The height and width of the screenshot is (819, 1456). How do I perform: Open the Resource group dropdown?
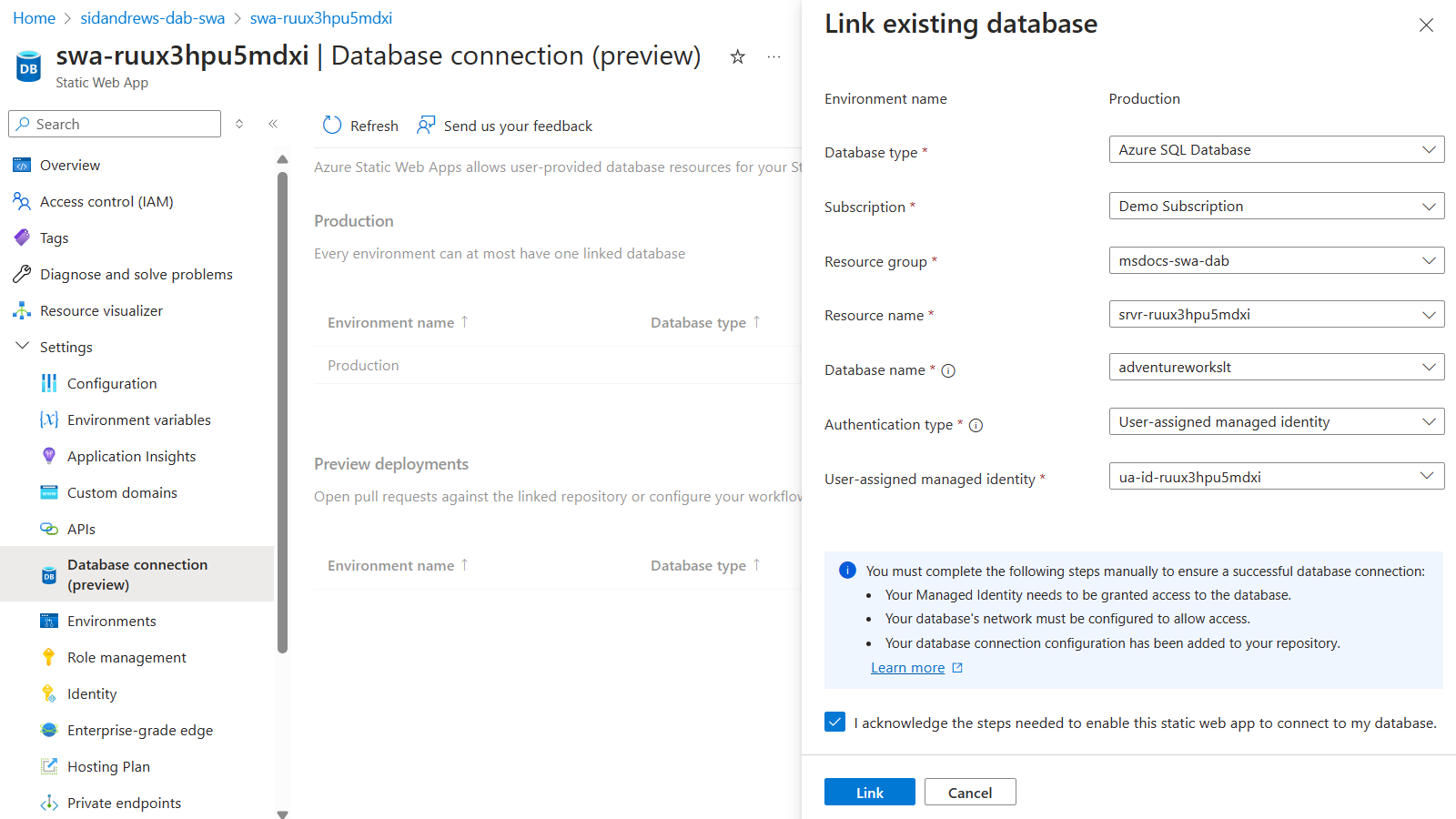pos(1276,260)
